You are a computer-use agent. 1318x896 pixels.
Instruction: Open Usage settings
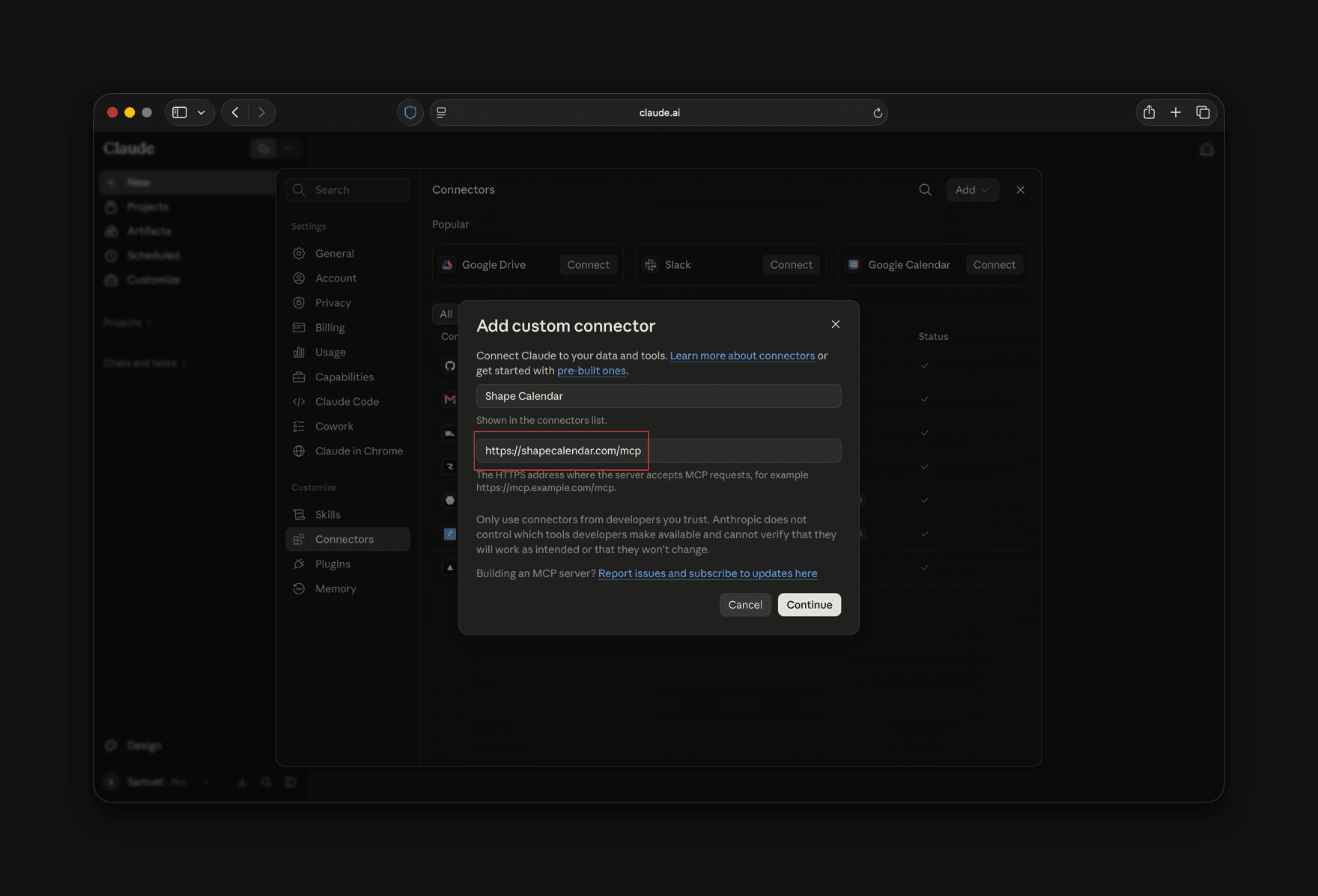click(x=347, y=353)
